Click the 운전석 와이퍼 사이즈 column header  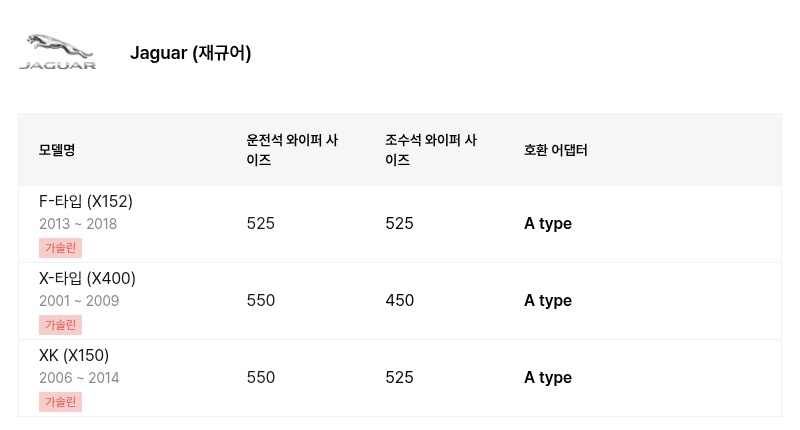click(292, 150)
